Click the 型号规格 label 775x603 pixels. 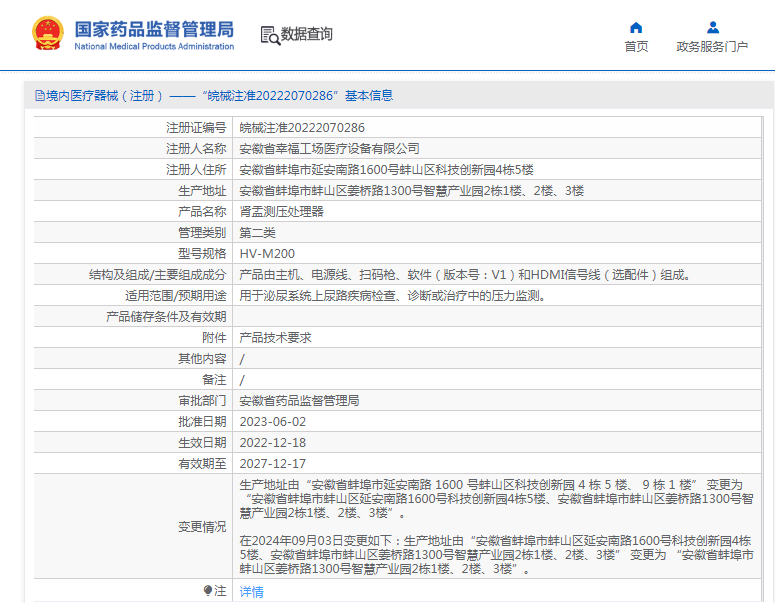202,254
